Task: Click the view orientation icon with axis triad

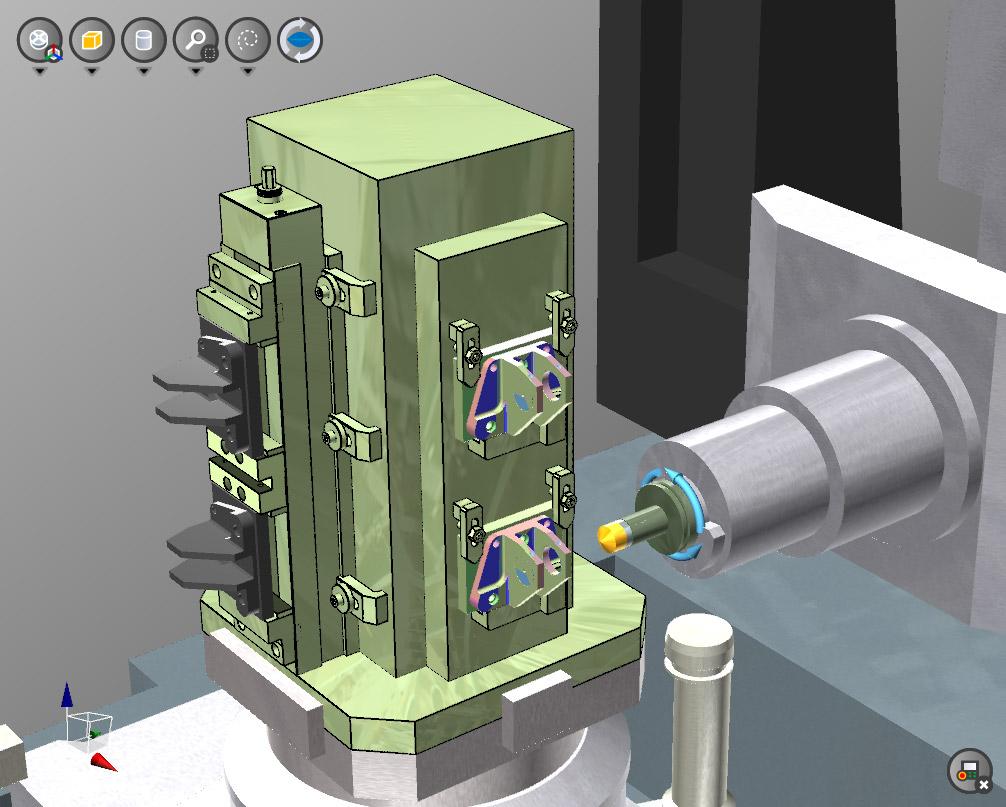Action: [40, 41]
